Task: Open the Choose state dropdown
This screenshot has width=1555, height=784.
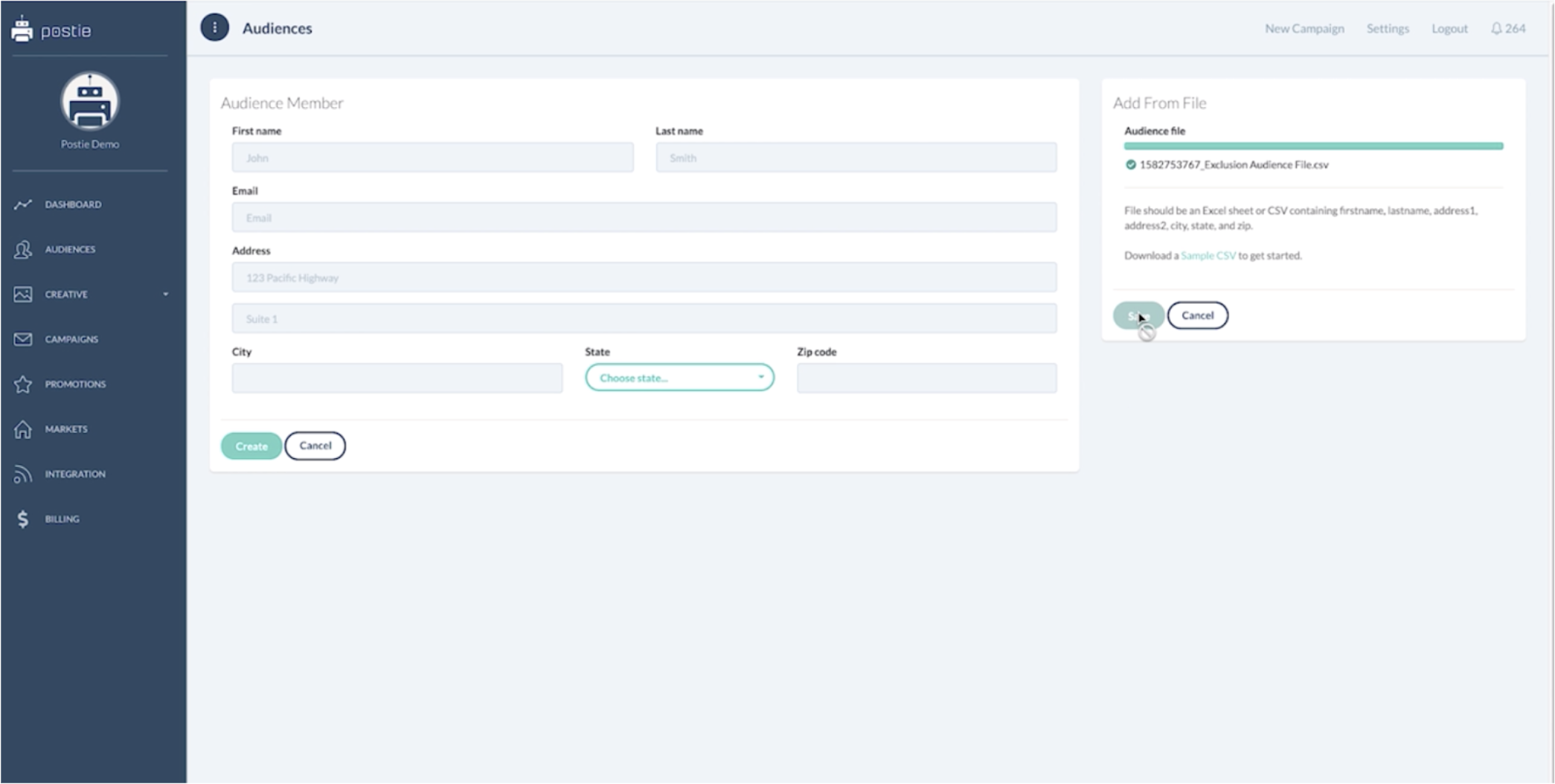Action: coord(679,378)
